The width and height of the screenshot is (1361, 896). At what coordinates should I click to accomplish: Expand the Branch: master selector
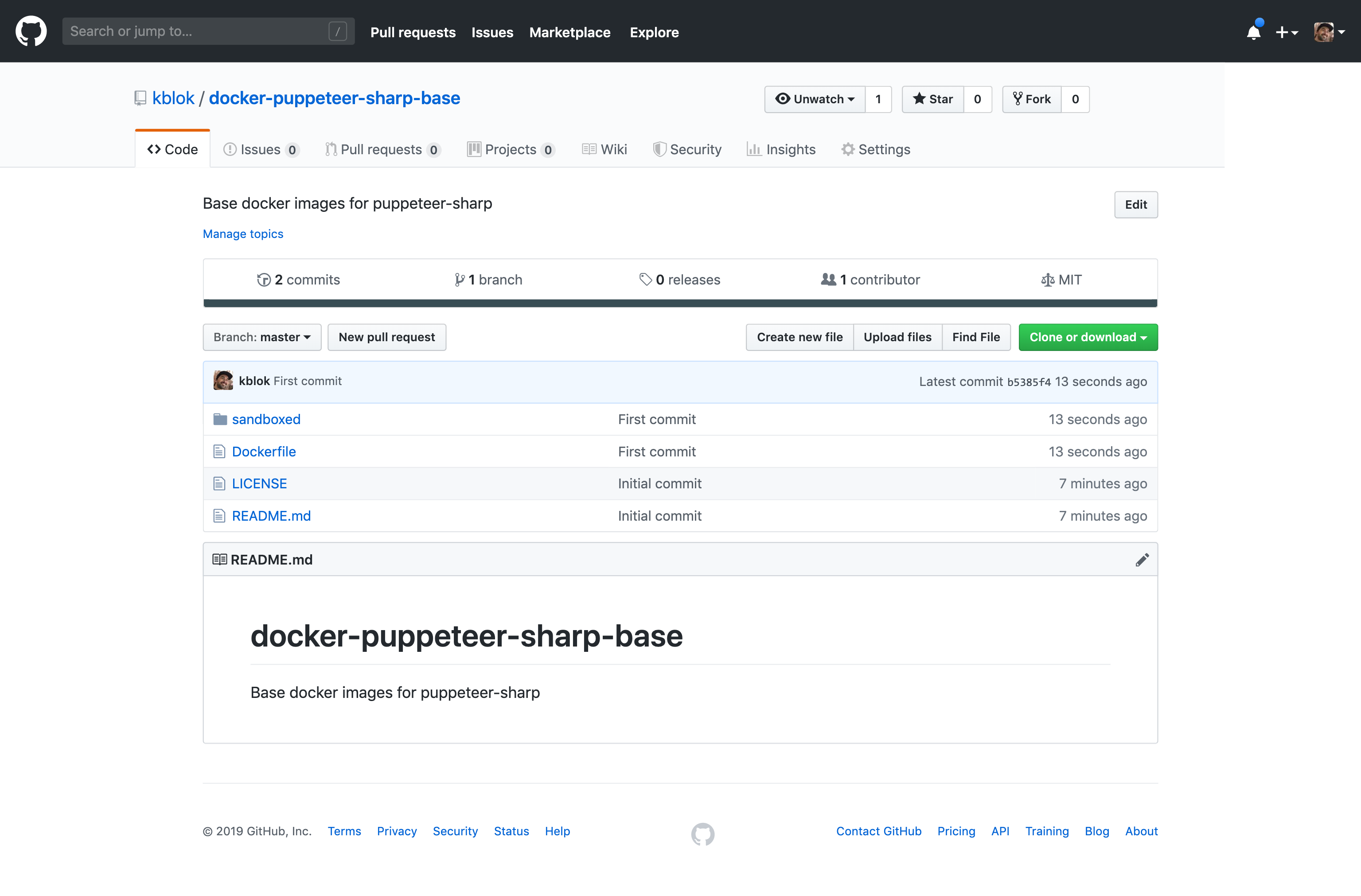pyautogui.click(x=262, y=337)
